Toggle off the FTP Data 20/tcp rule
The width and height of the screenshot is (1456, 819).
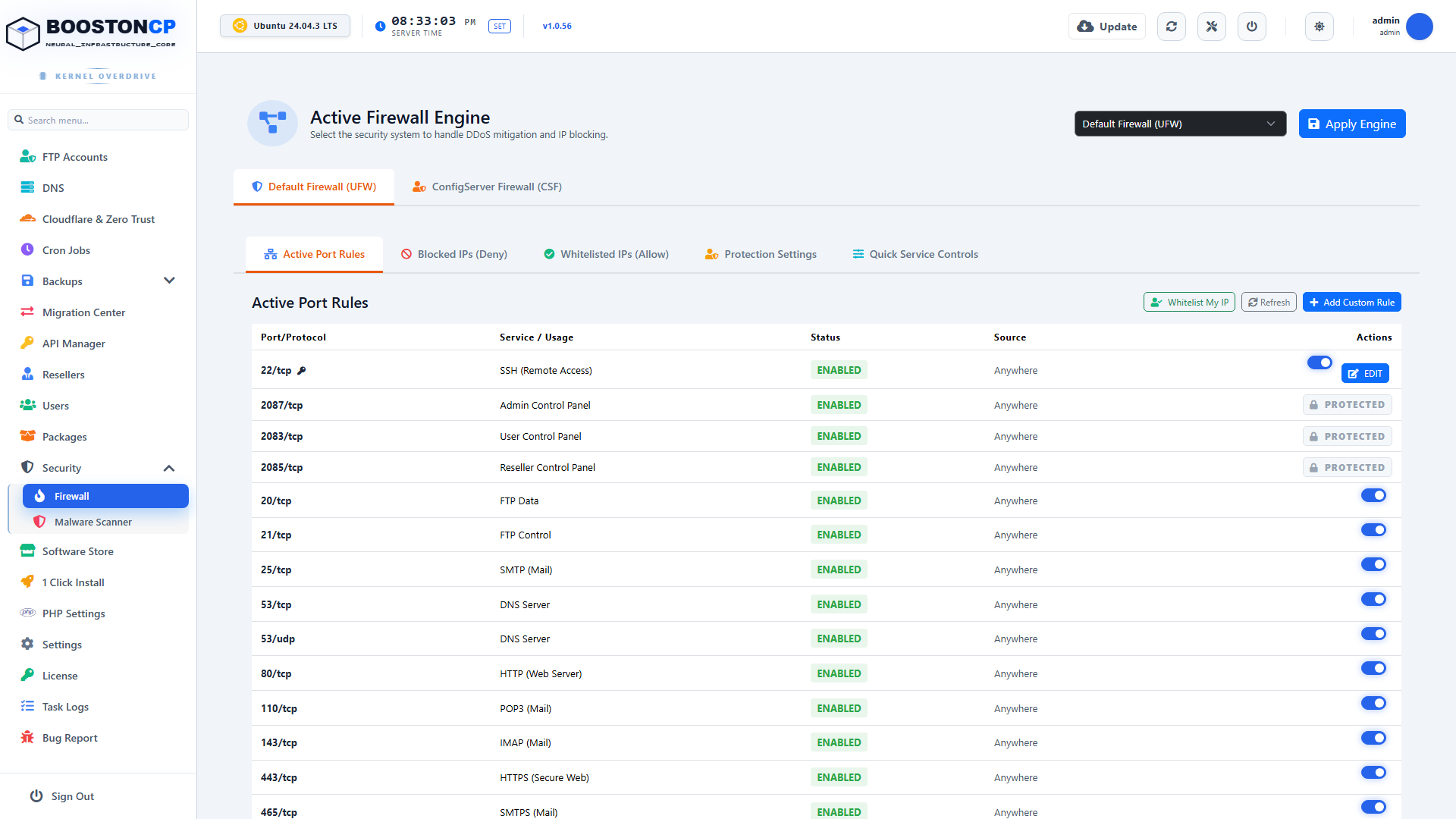[x=1373, y=495]
